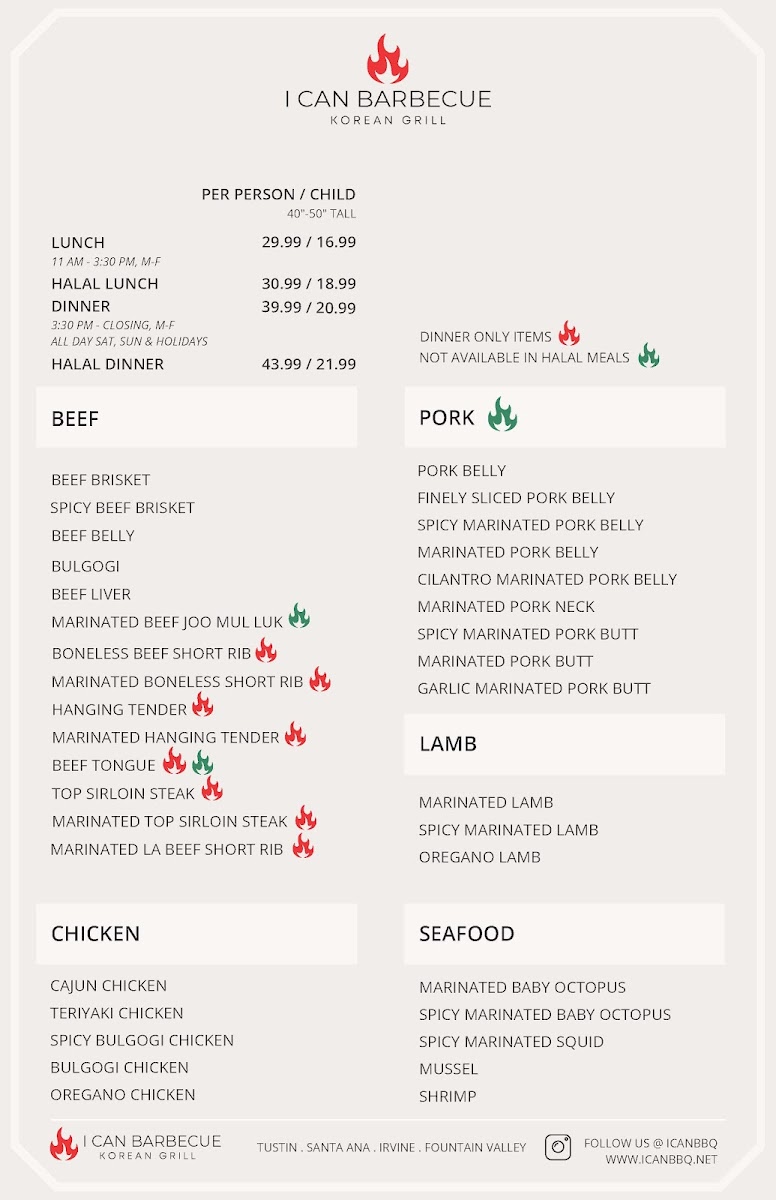Click the green flame next to Not Available in Halal Meals

click(649, 355)
